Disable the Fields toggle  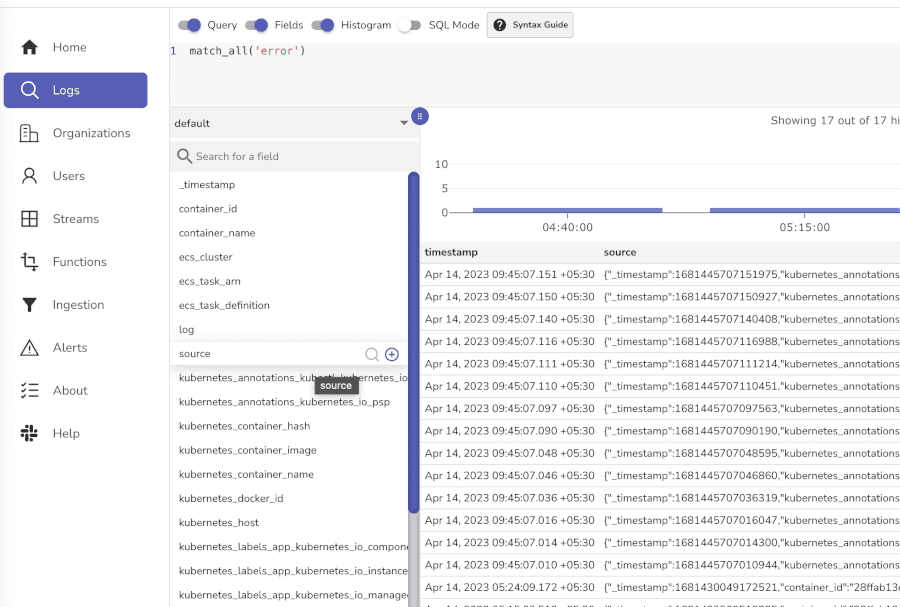256,25
